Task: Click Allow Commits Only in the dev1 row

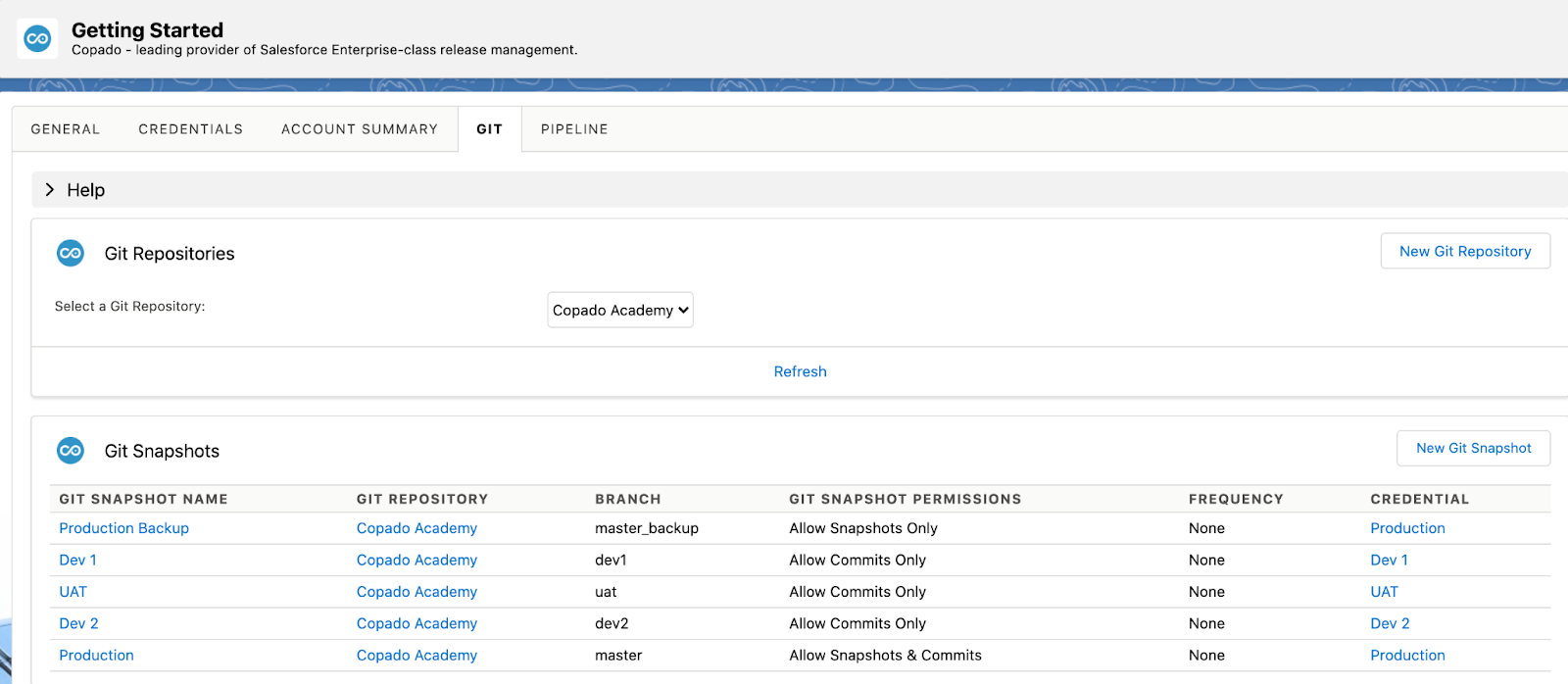Action: point(857,561)
